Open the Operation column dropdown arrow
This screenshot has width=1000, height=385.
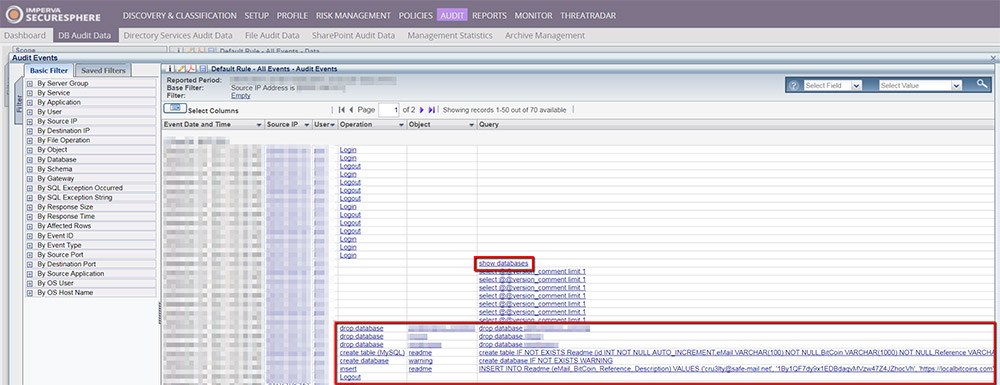point(402,125)
